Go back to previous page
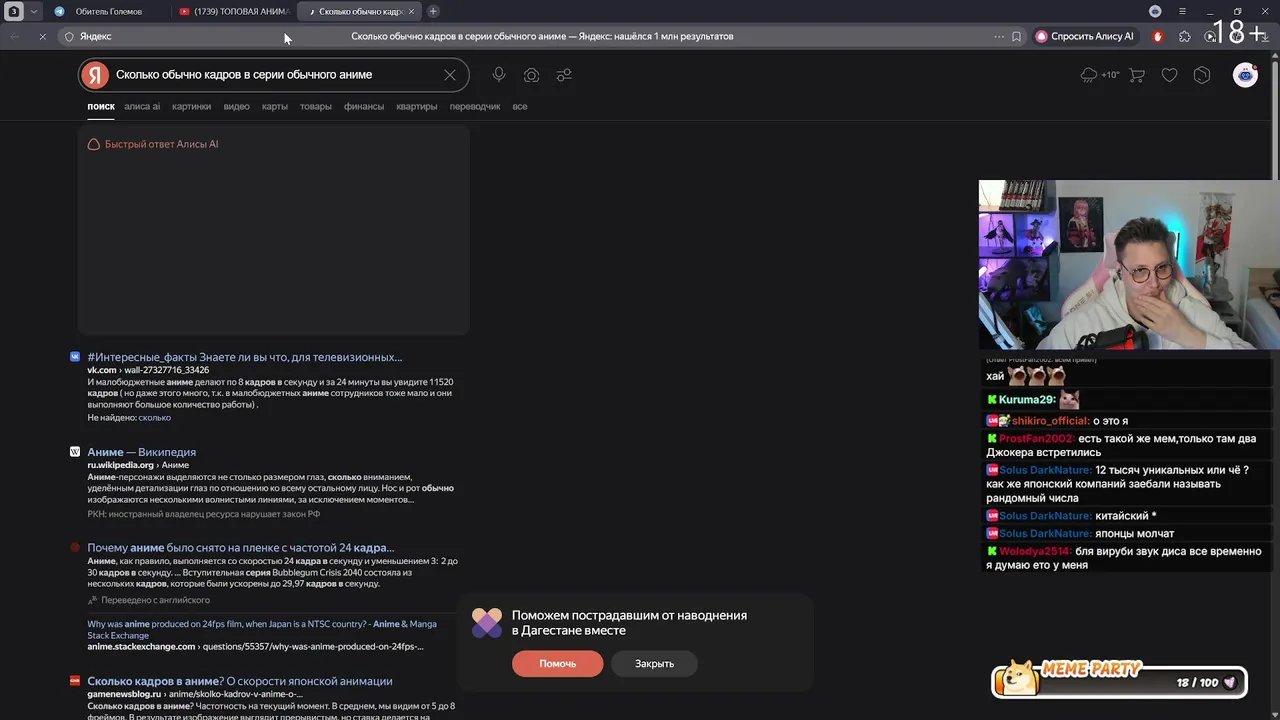 click(x=14, y=36)
